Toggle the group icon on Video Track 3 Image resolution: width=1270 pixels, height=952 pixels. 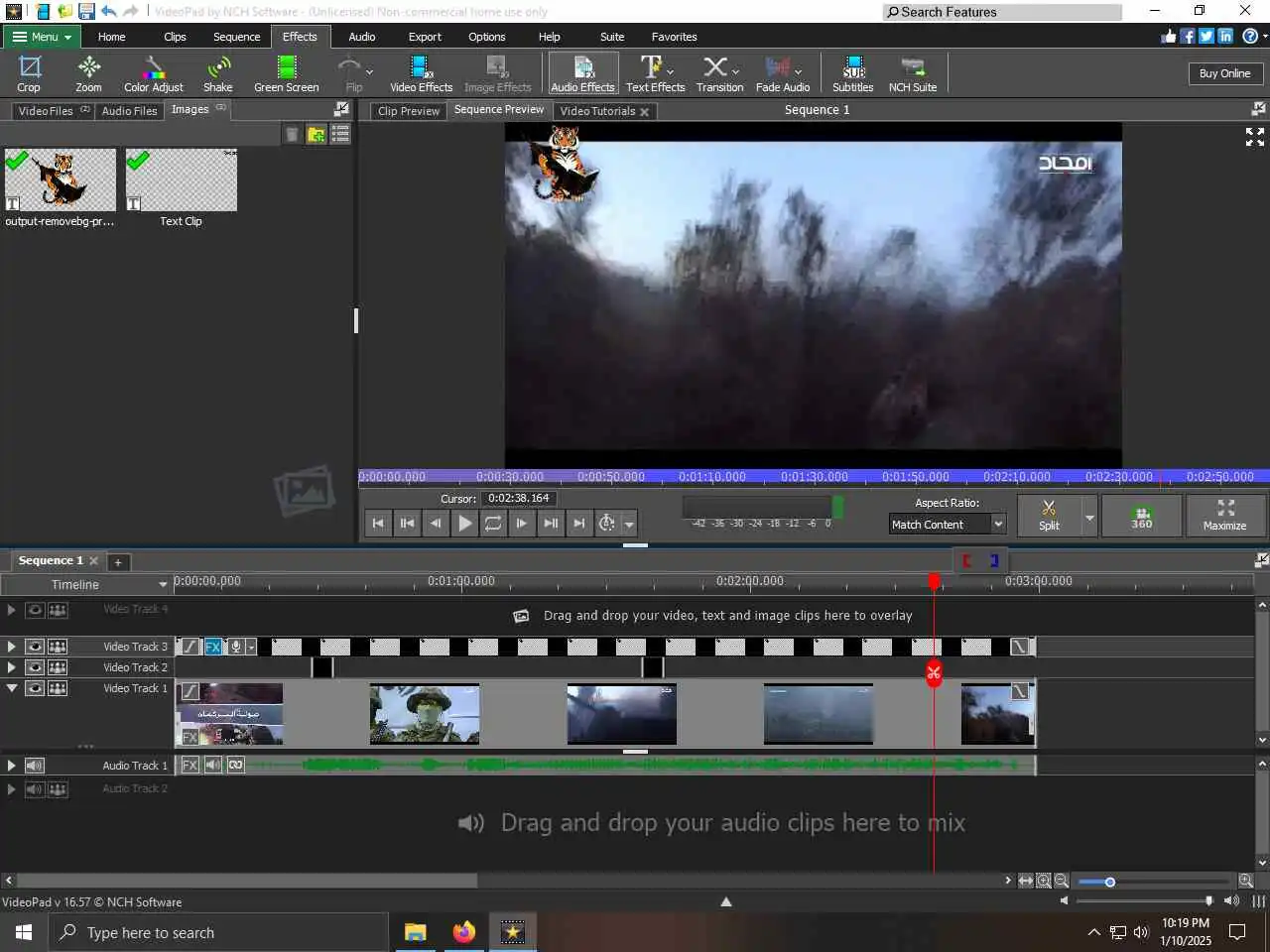click(58, 647)
